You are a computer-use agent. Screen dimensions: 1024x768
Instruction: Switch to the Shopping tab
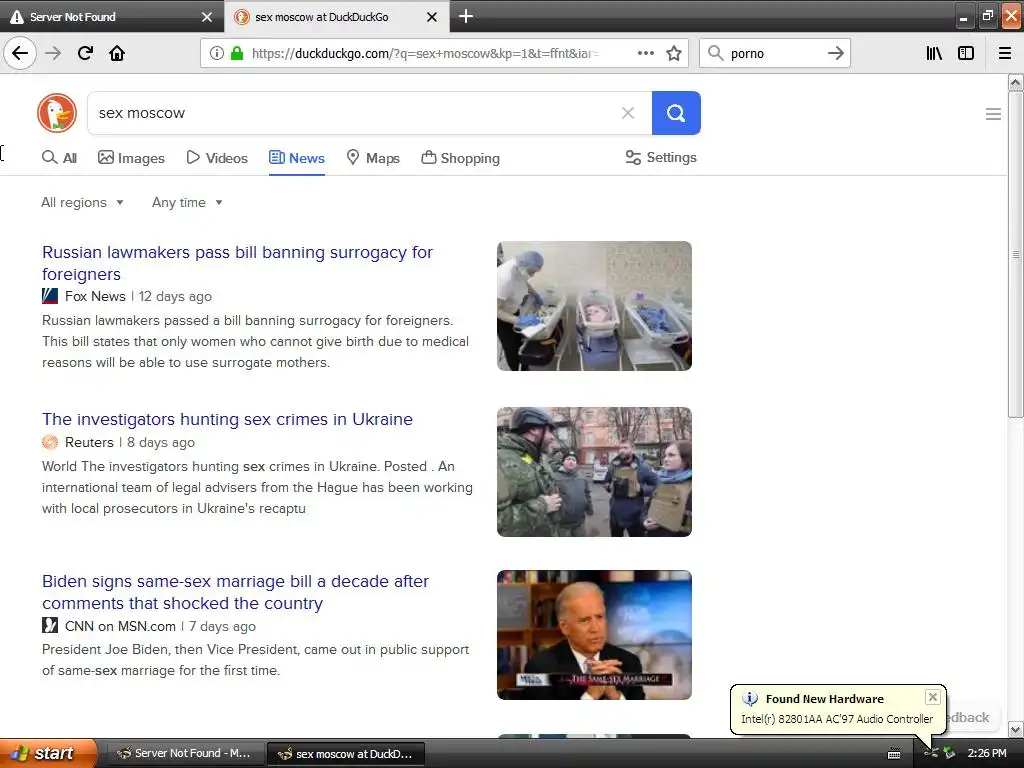(x=460, y=158)
